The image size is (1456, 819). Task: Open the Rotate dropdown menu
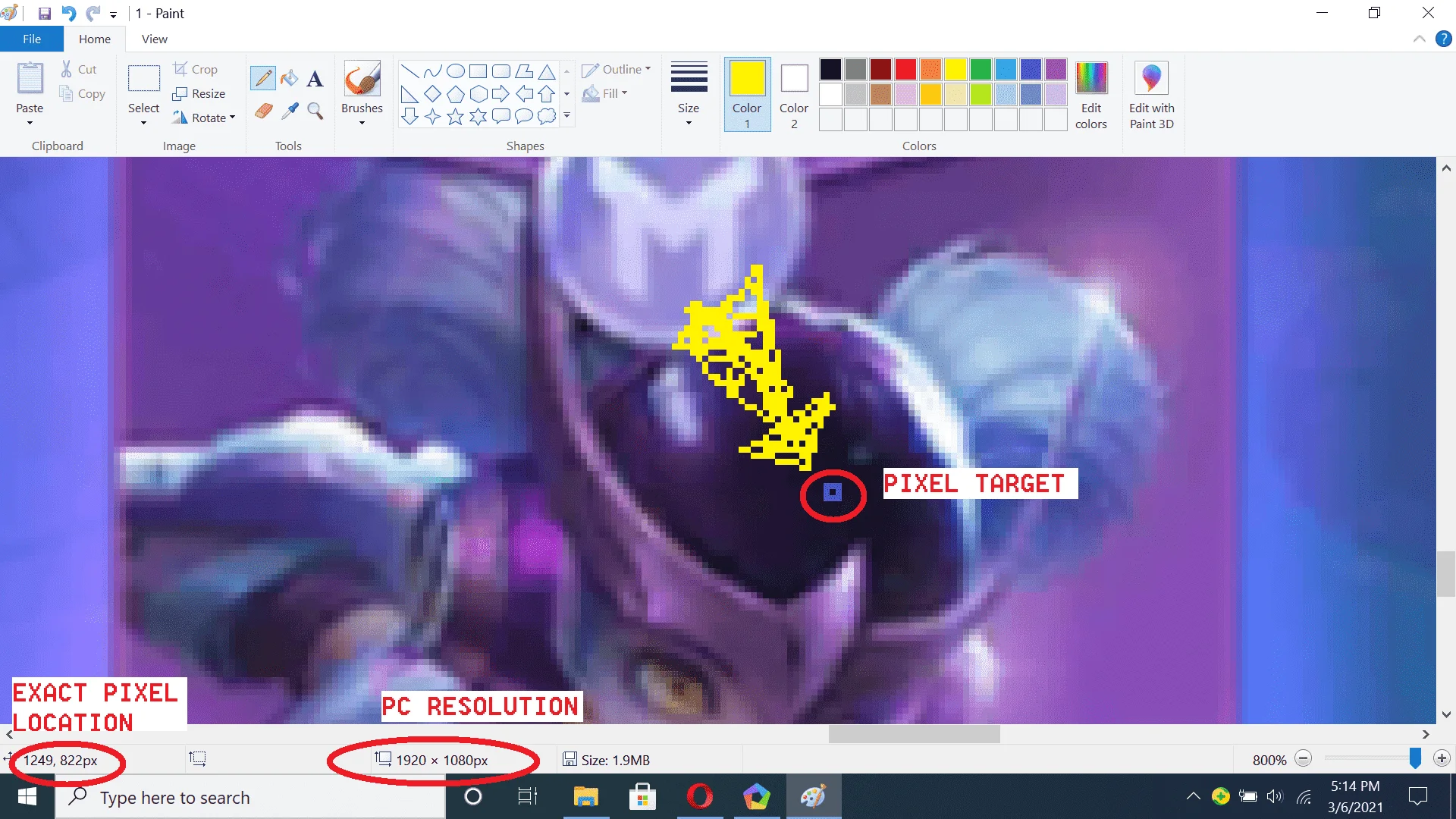click(232, 118)
